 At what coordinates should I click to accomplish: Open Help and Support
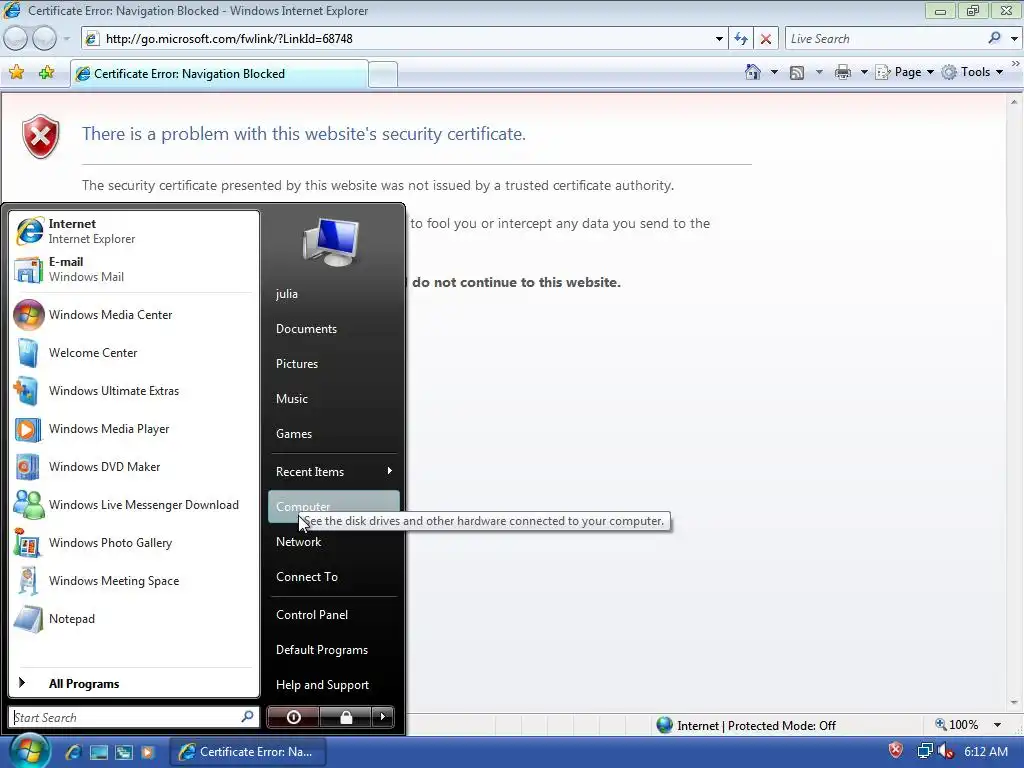click(x=333, y=685)
